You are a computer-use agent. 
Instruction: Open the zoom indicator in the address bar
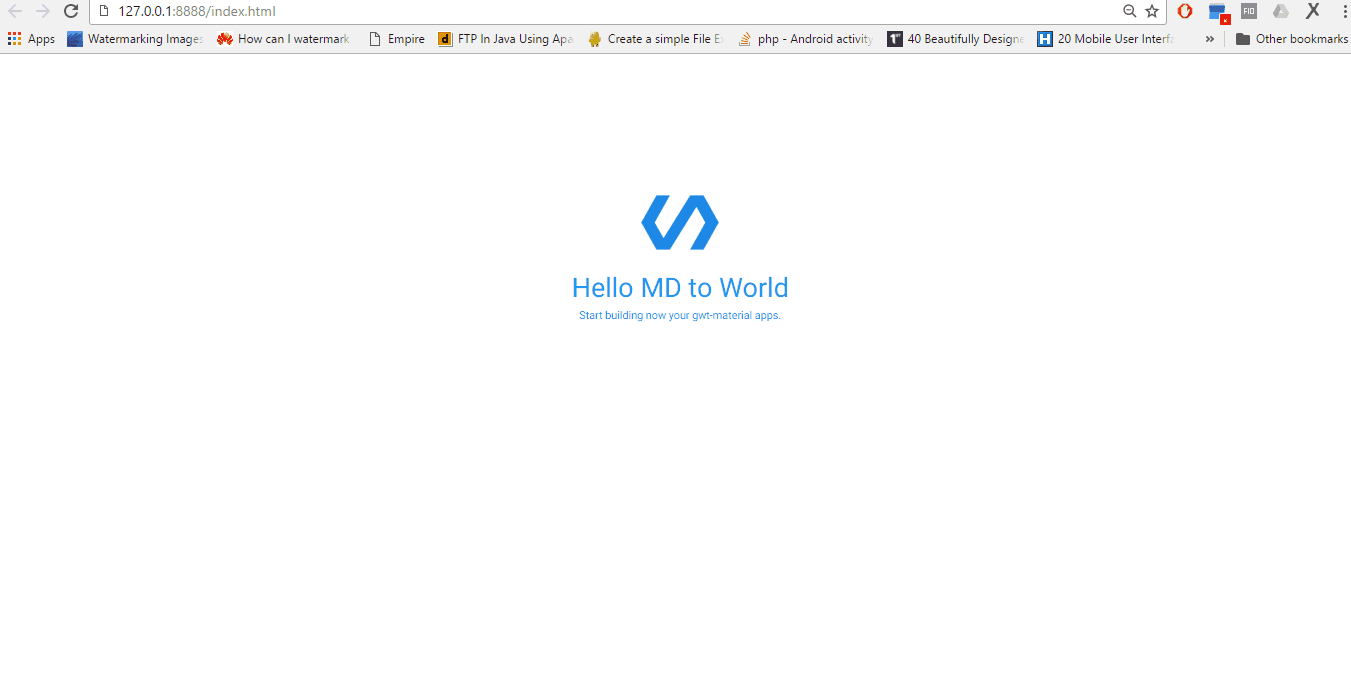[1129, 11]
